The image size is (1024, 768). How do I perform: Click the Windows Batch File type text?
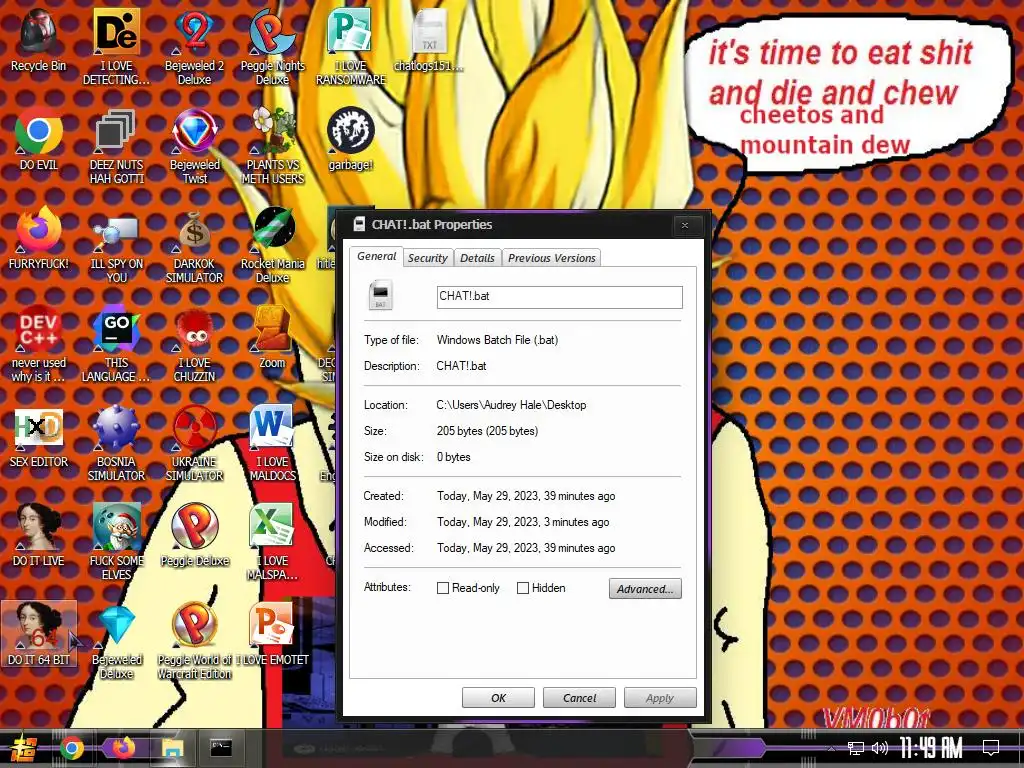498,340
